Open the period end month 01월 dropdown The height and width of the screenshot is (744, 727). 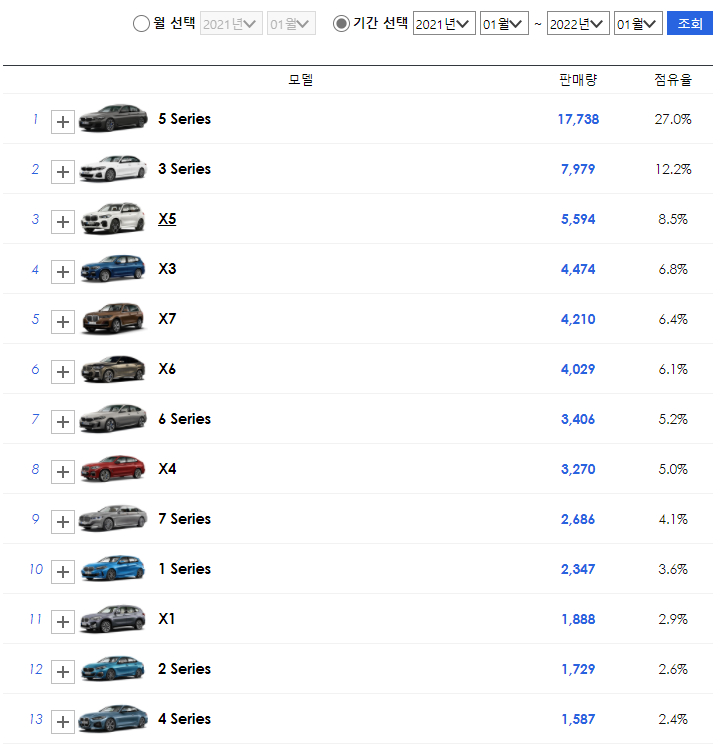coord(638,23)
